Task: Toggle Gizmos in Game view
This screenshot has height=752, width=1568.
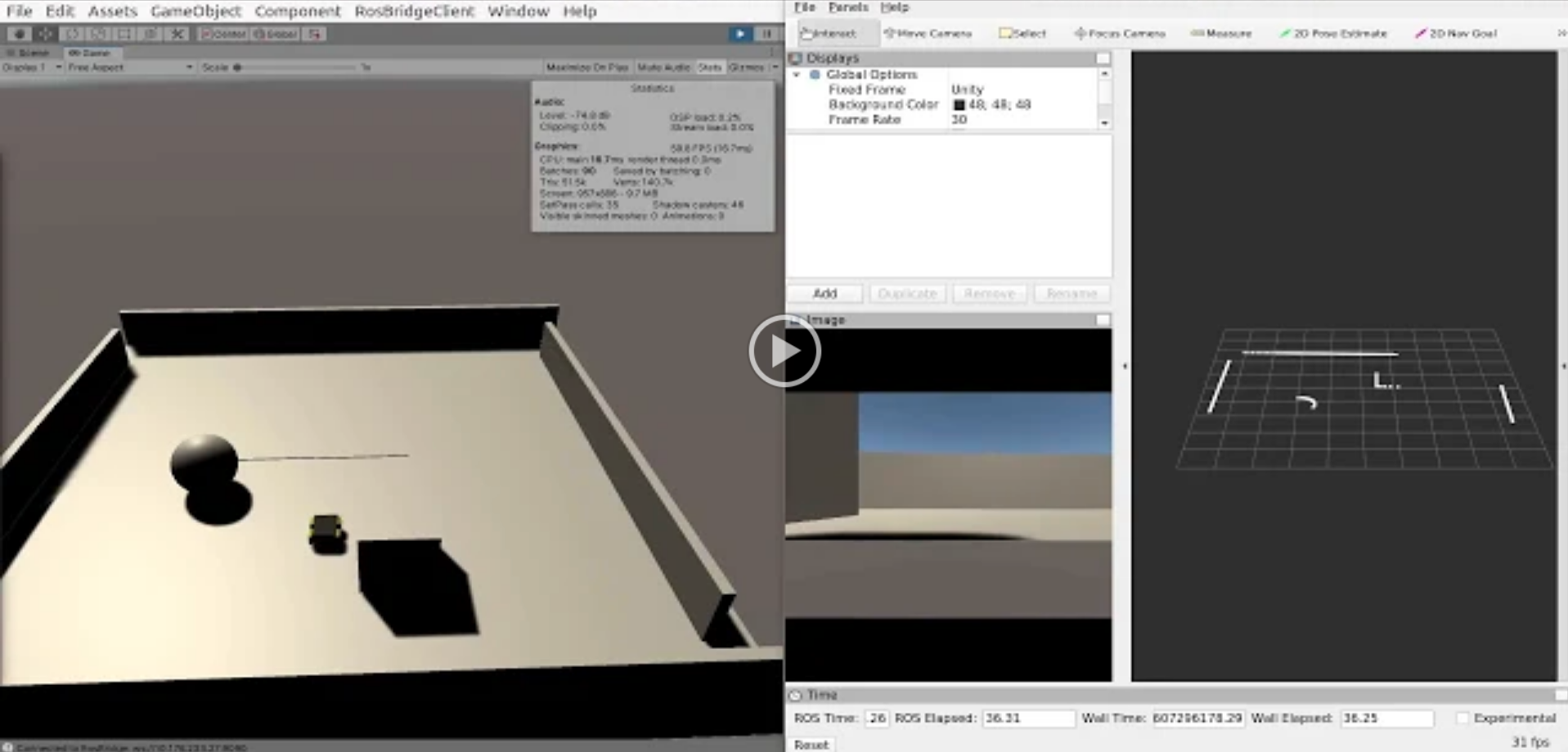Action: [x=746, y=67]
